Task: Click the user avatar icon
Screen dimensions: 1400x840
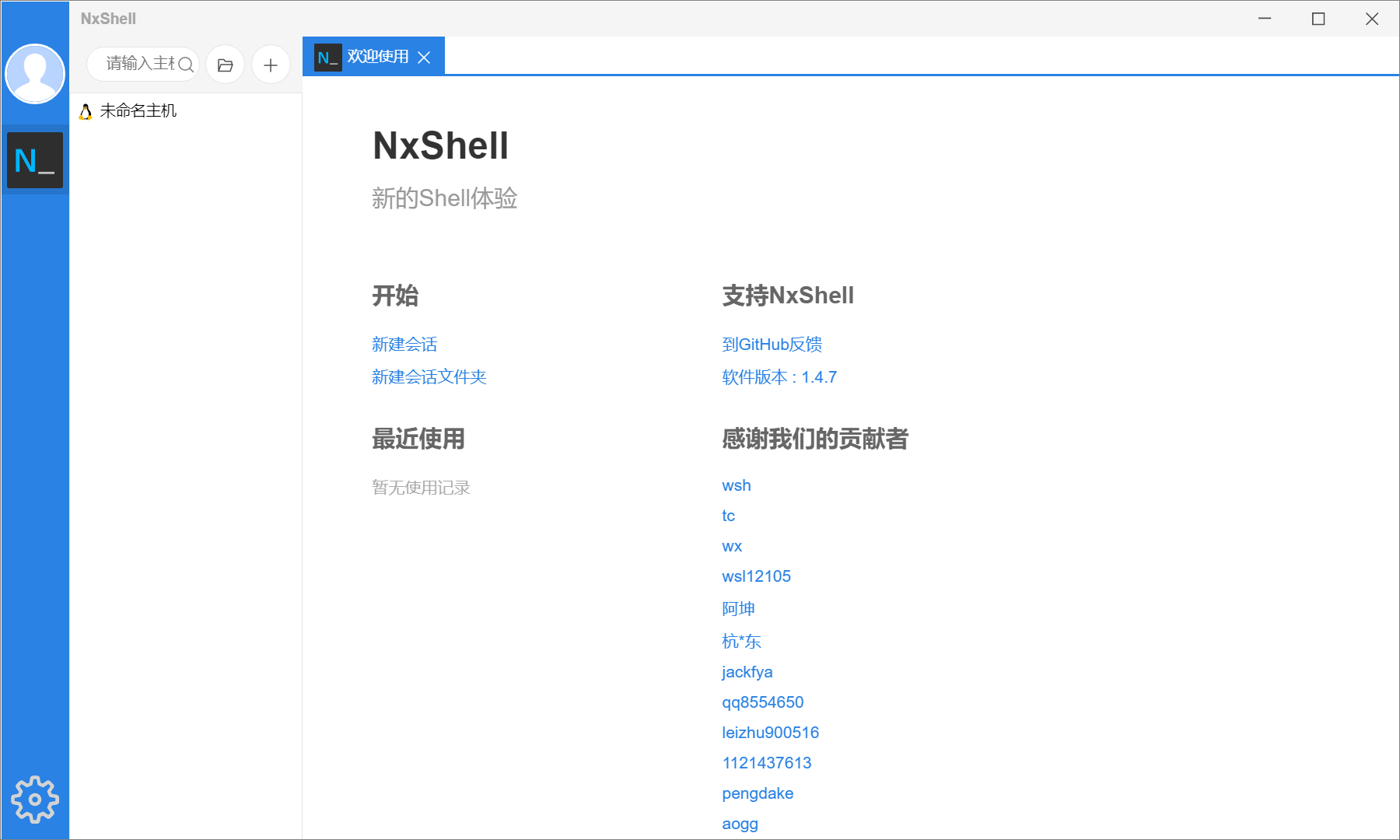Action: 35,74
